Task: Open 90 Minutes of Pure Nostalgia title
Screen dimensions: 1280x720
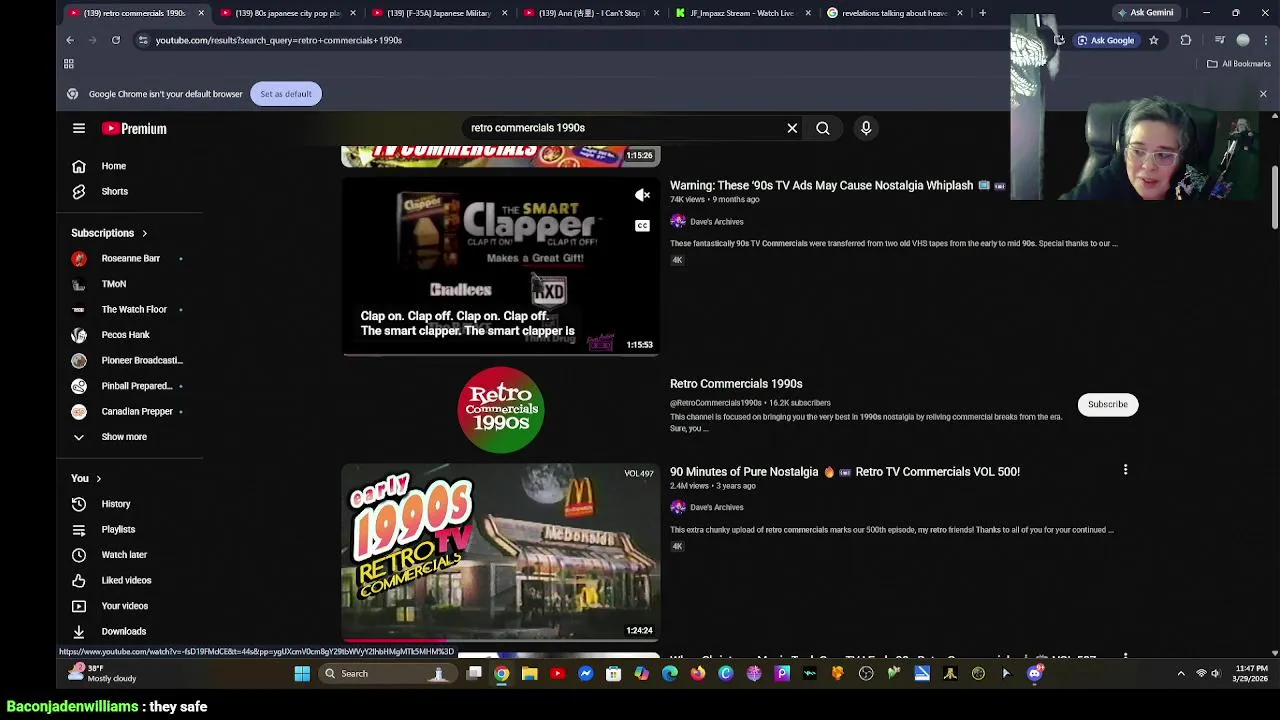Action: tap(845, 471)
